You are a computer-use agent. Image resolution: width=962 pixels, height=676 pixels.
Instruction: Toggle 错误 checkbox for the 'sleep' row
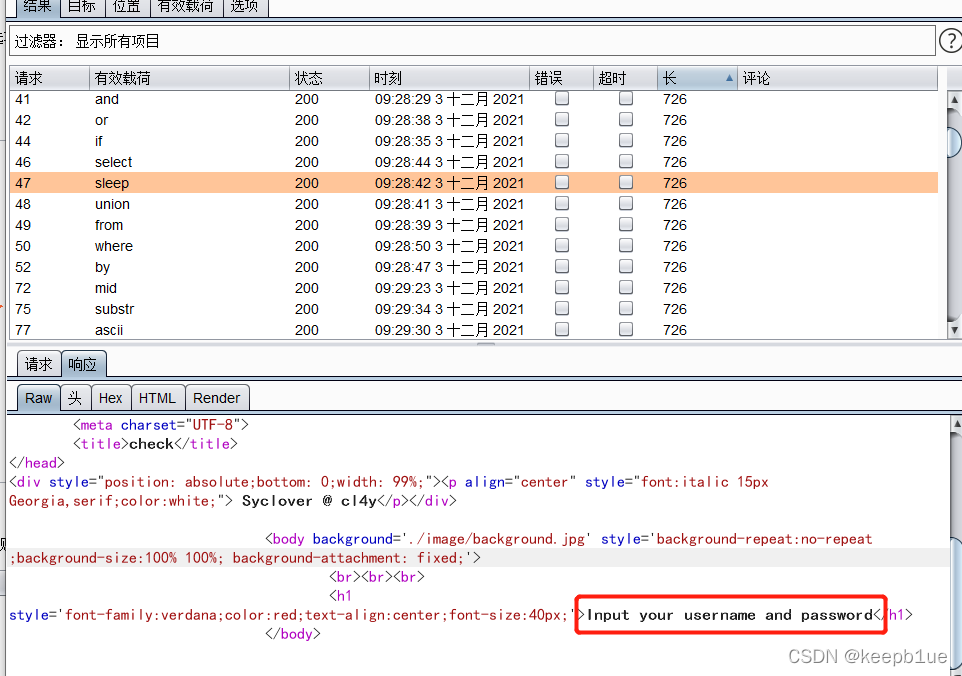tap(561, 182)
